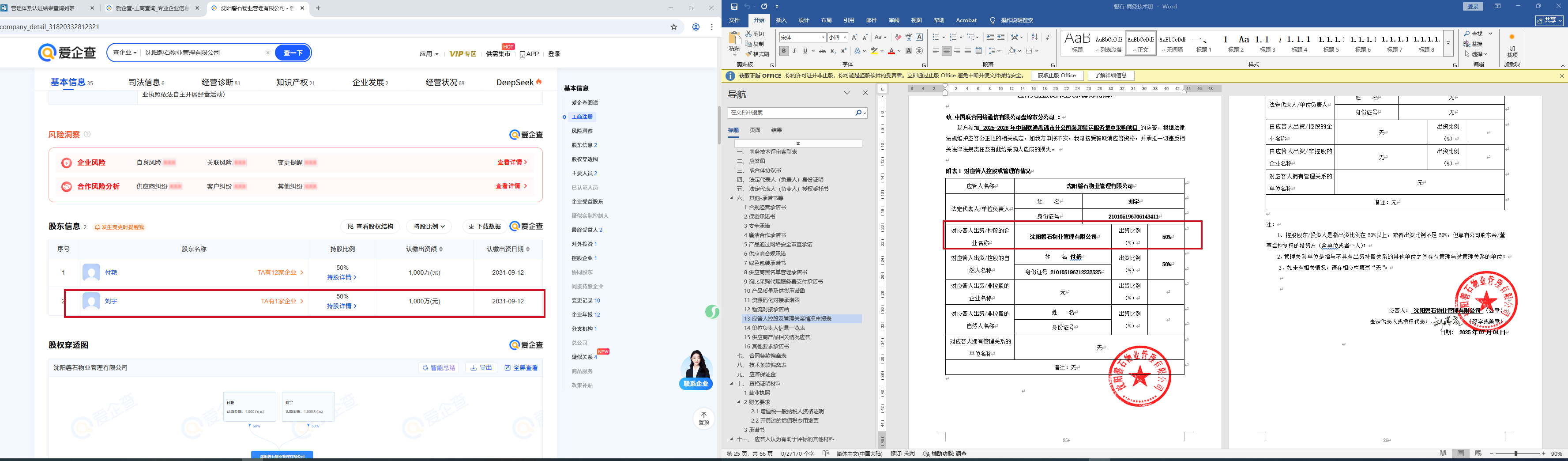
Task: Open the font name dropdown showing 宋体
Action: 823,37
